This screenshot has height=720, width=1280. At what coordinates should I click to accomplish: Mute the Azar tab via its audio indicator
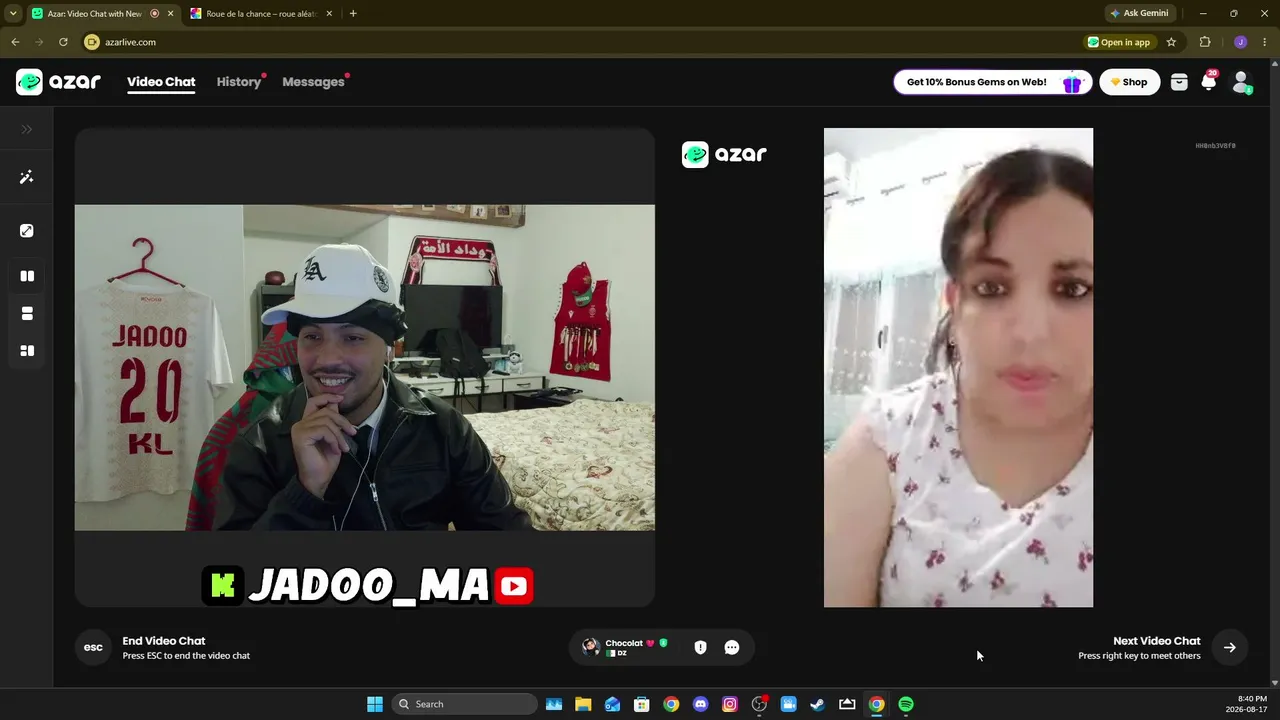[154, 14]
